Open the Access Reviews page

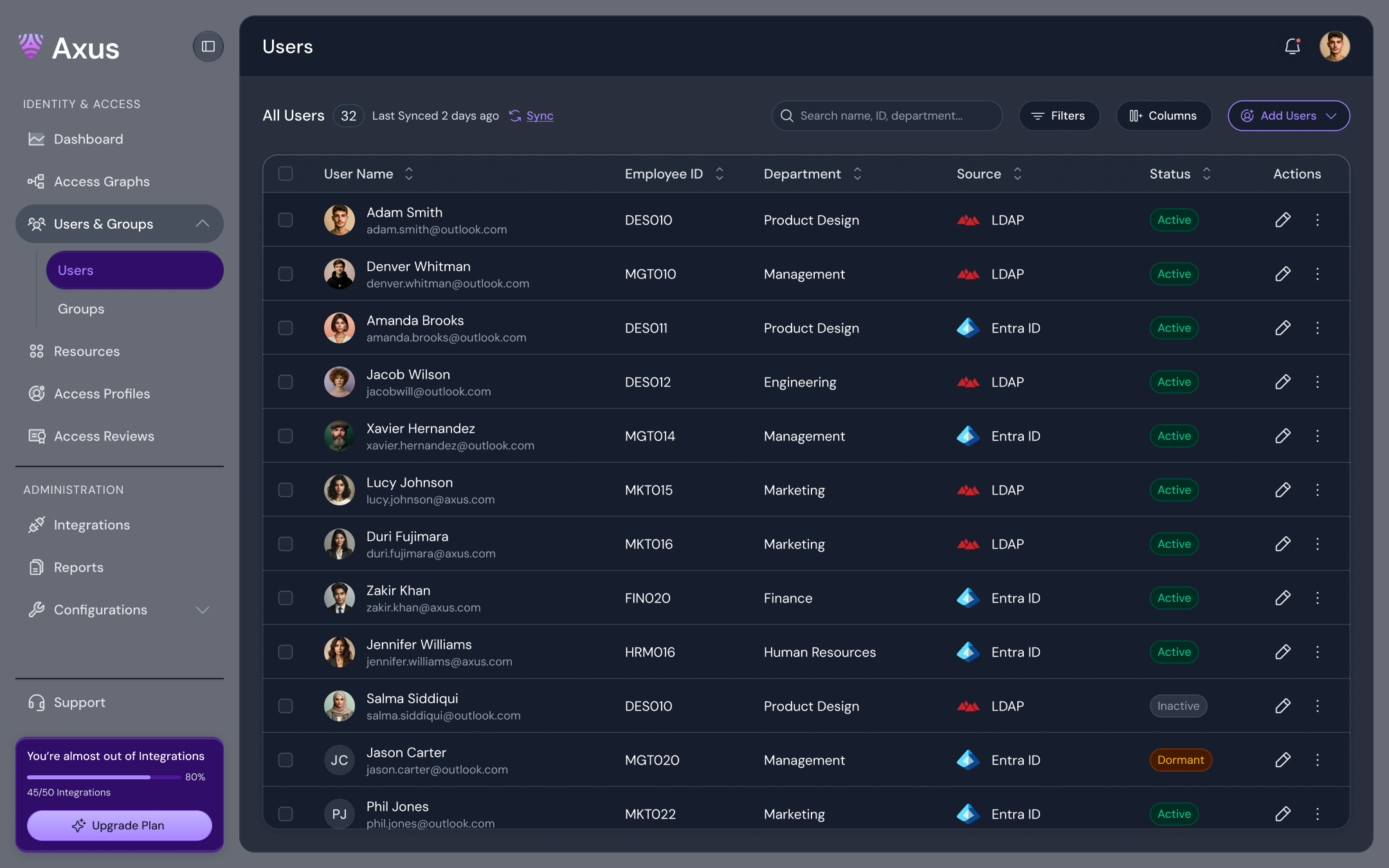click(x=104, y=436)
